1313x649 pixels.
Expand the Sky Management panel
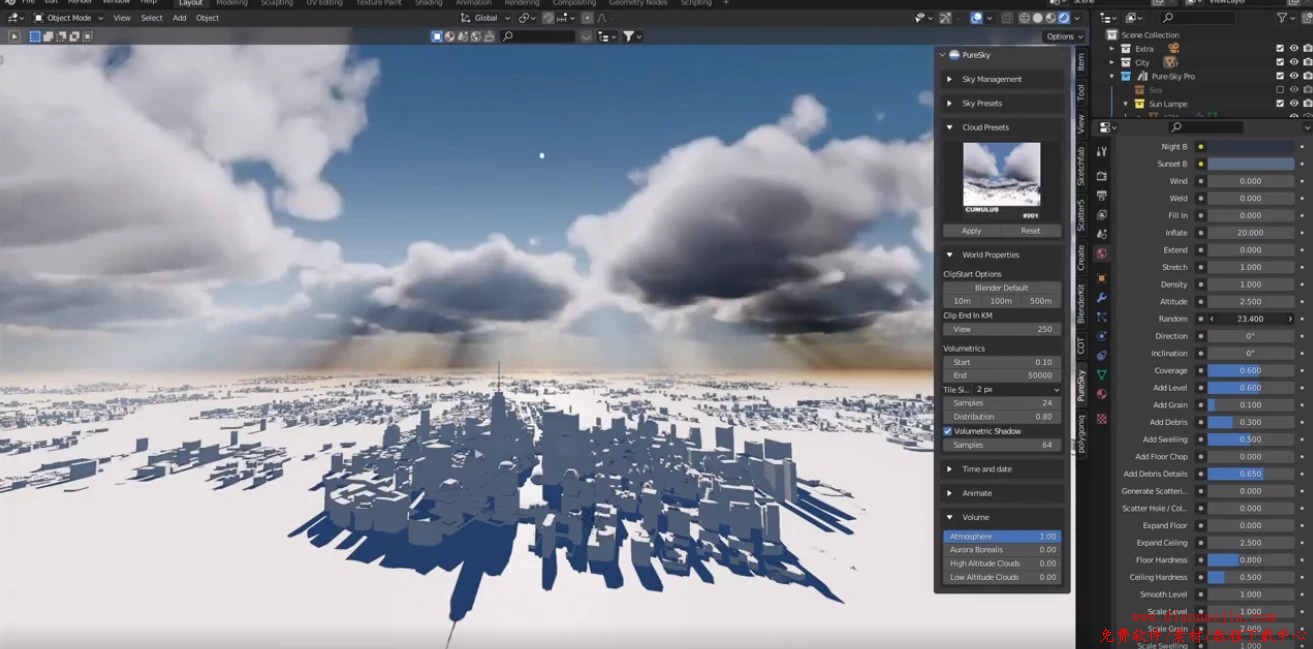991,79
